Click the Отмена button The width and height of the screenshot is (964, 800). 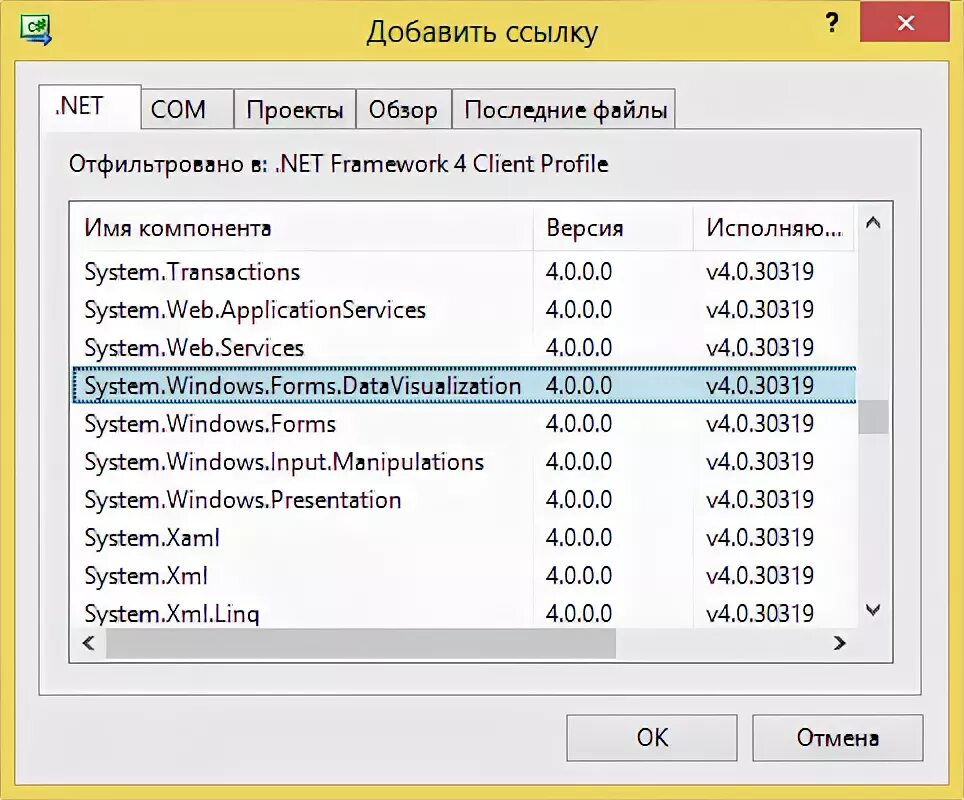[837, 737]
